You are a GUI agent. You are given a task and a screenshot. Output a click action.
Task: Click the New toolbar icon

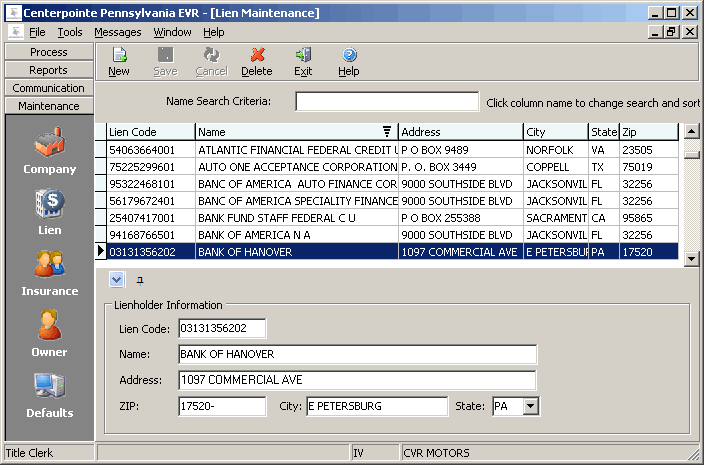click(x=119, y=55)
